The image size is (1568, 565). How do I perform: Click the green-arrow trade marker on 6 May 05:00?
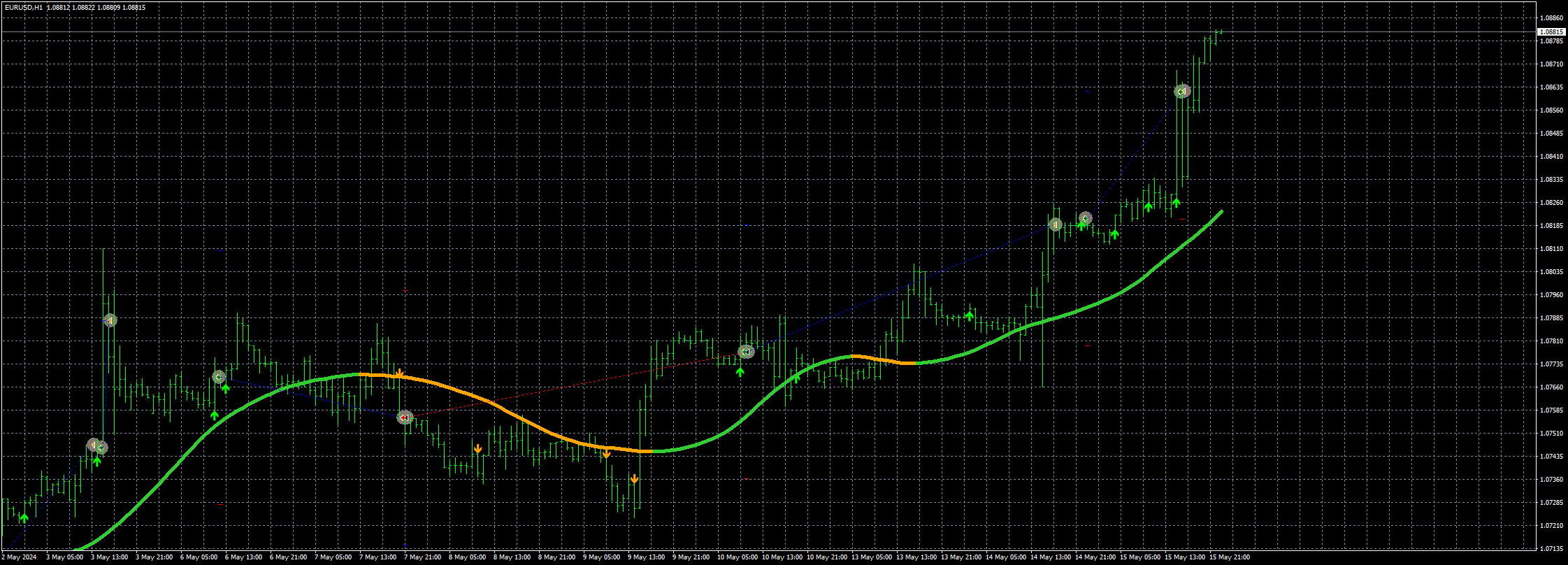(x=219, y=378)
